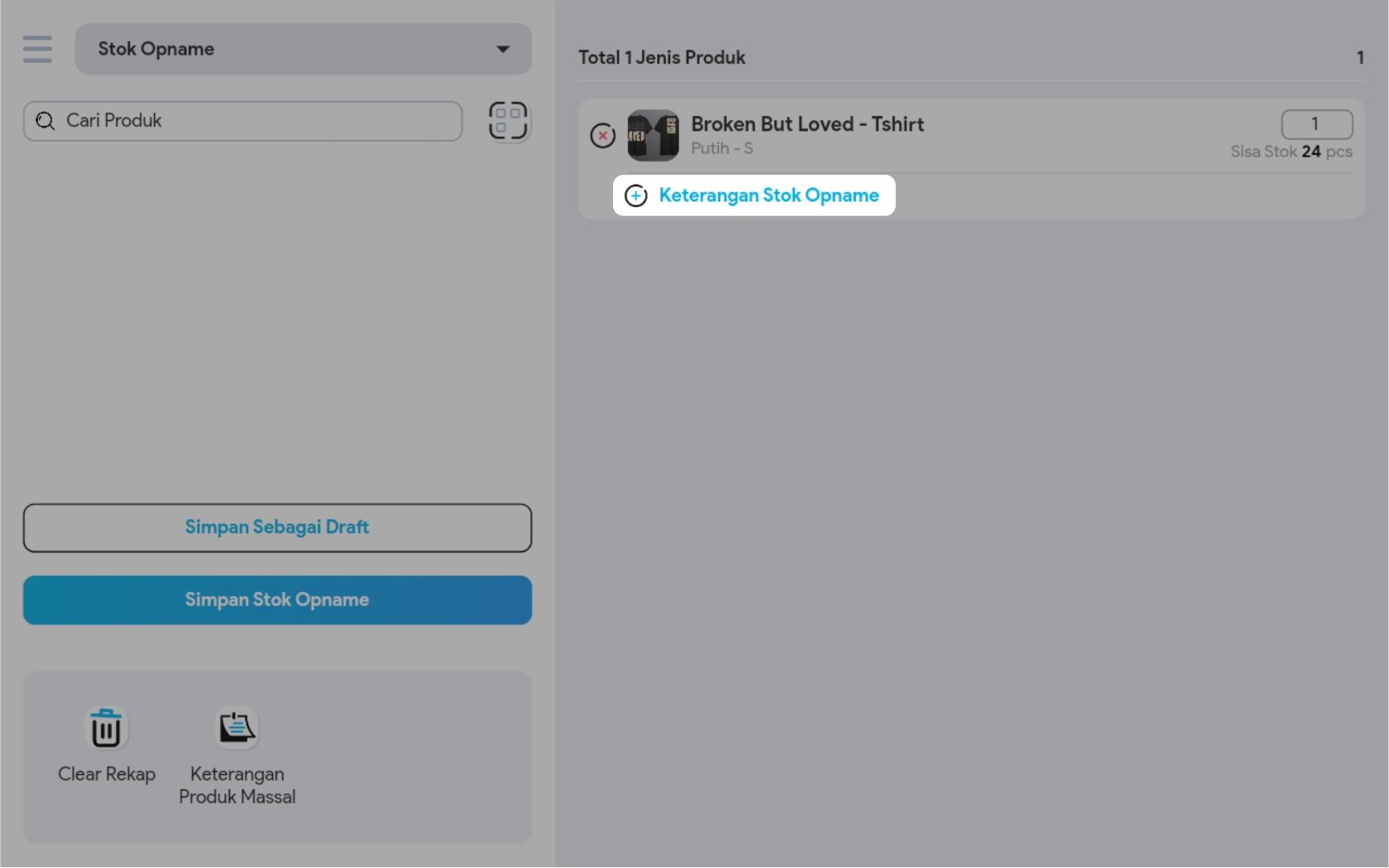Screen dimensions: 1389x868
Task: Click the Sisa Stok 24 pcs text
Action: coord(1291,152)
